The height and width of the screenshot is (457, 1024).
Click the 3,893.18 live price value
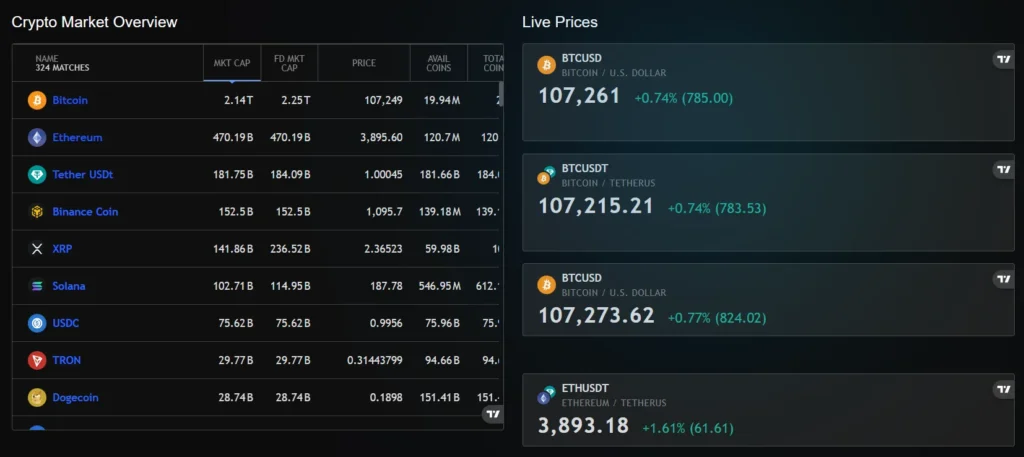tap(583, 426)
